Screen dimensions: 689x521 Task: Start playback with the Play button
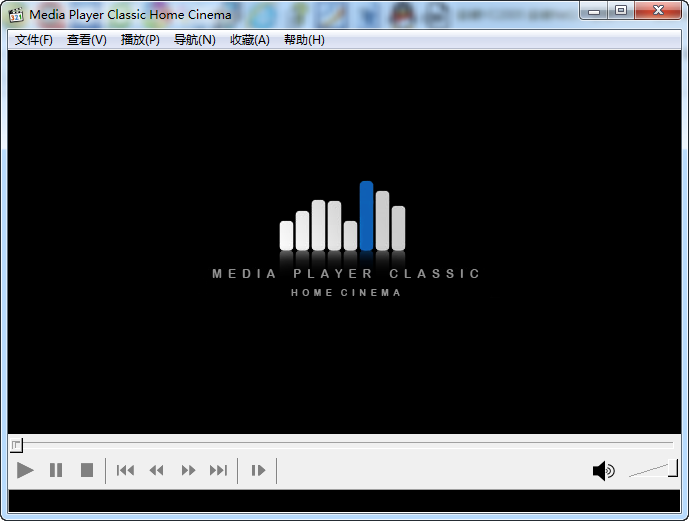[x=25, y=470]
